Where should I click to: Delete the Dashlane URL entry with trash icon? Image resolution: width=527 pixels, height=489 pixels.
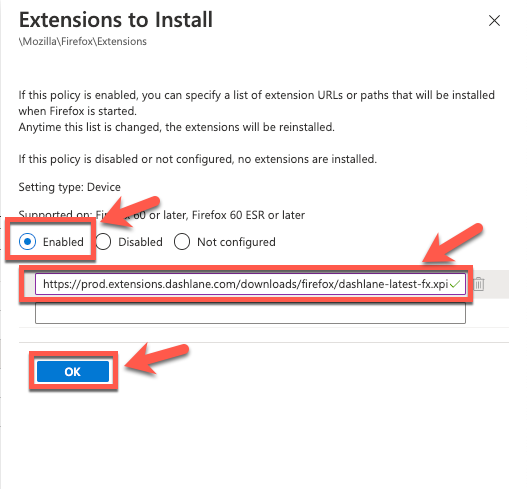click(x=479, y=284)
